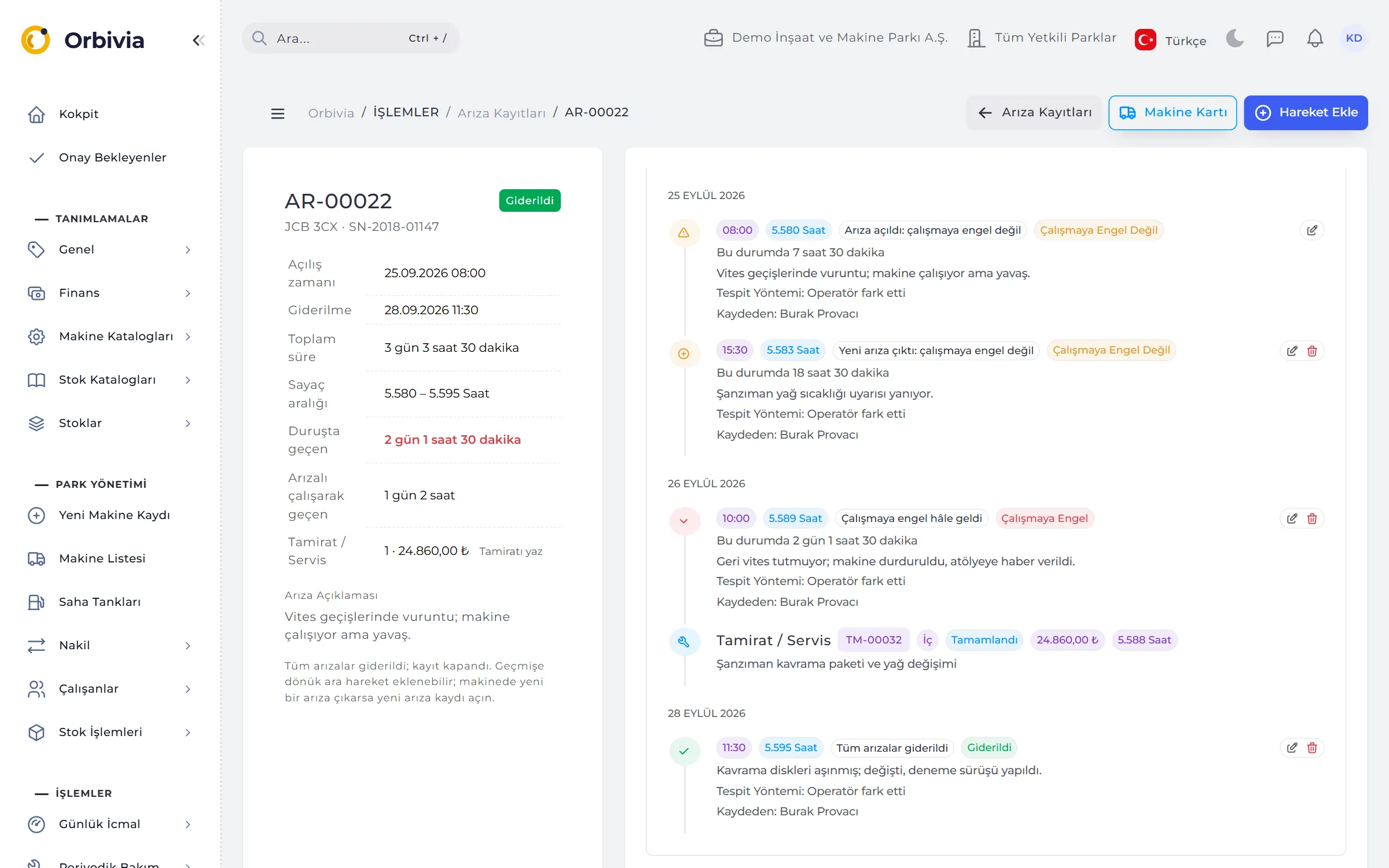The width and height of the screenshot is (1389, 868).
Task: Delete the 10:00 Çalışmaya engel entry
Action: 1312,518
